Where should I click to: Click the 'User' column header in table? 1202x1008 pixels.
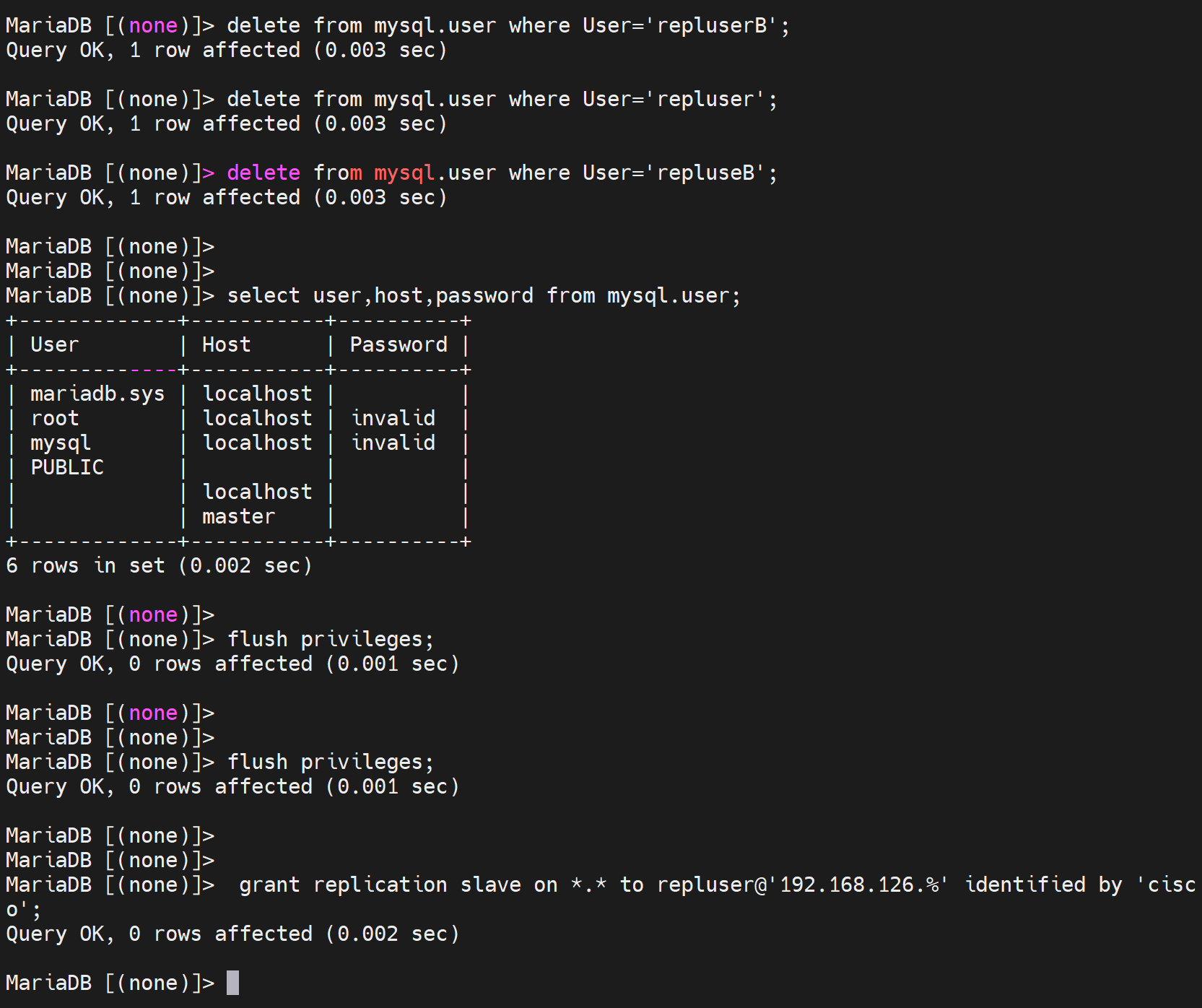[x=54, y=344]
